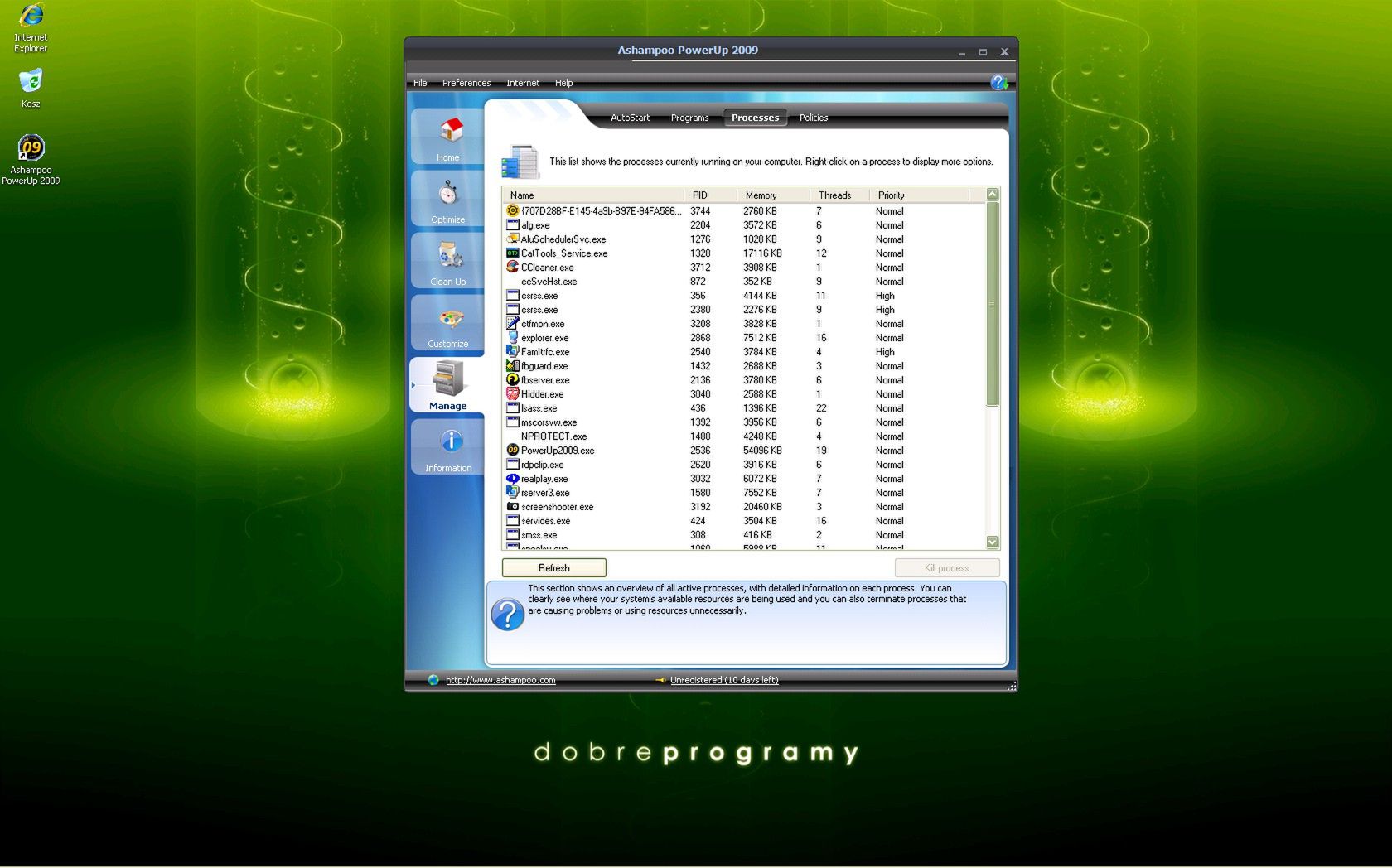
Task: Select the smss.exe process row
Action: [x=743, y=534]
